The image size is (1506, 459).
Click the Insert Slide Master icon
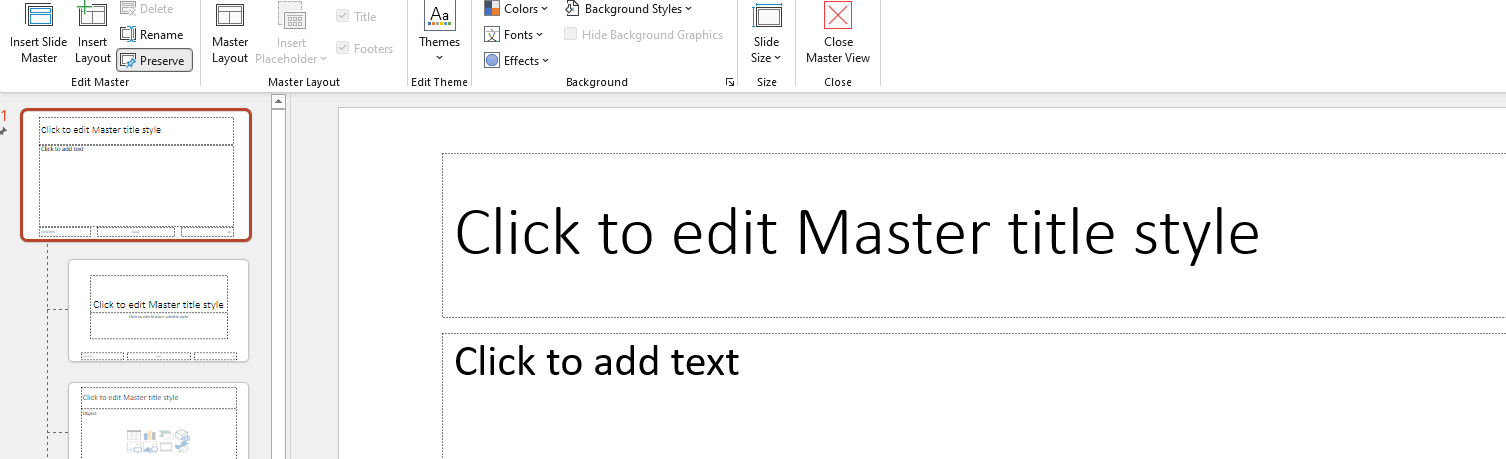click(x=40, y=15)
